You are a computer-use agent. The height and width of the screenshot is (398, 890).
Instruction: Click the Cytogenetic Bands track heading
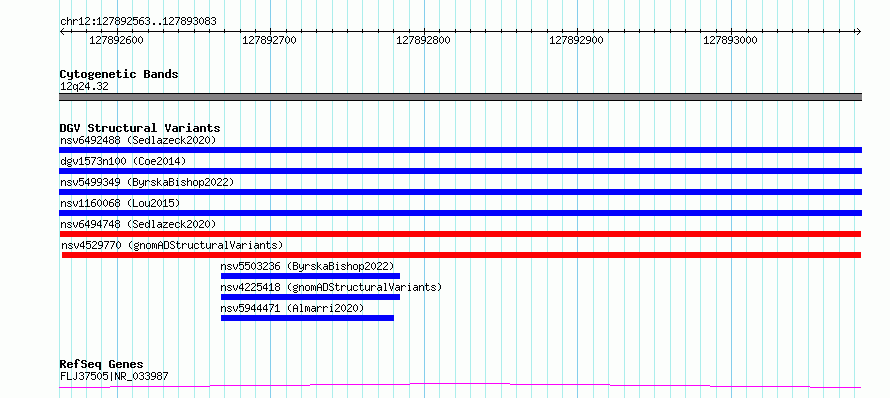coord(119,74)
